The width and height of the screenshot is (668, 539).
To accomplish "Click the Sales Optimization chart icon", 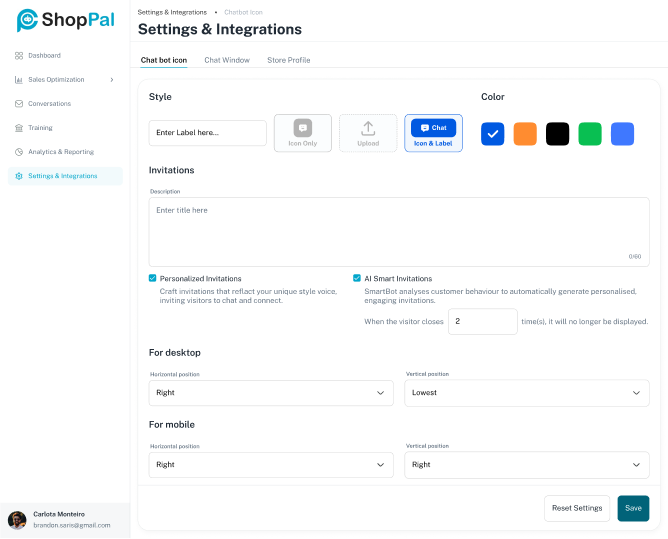I will [19, 80].
